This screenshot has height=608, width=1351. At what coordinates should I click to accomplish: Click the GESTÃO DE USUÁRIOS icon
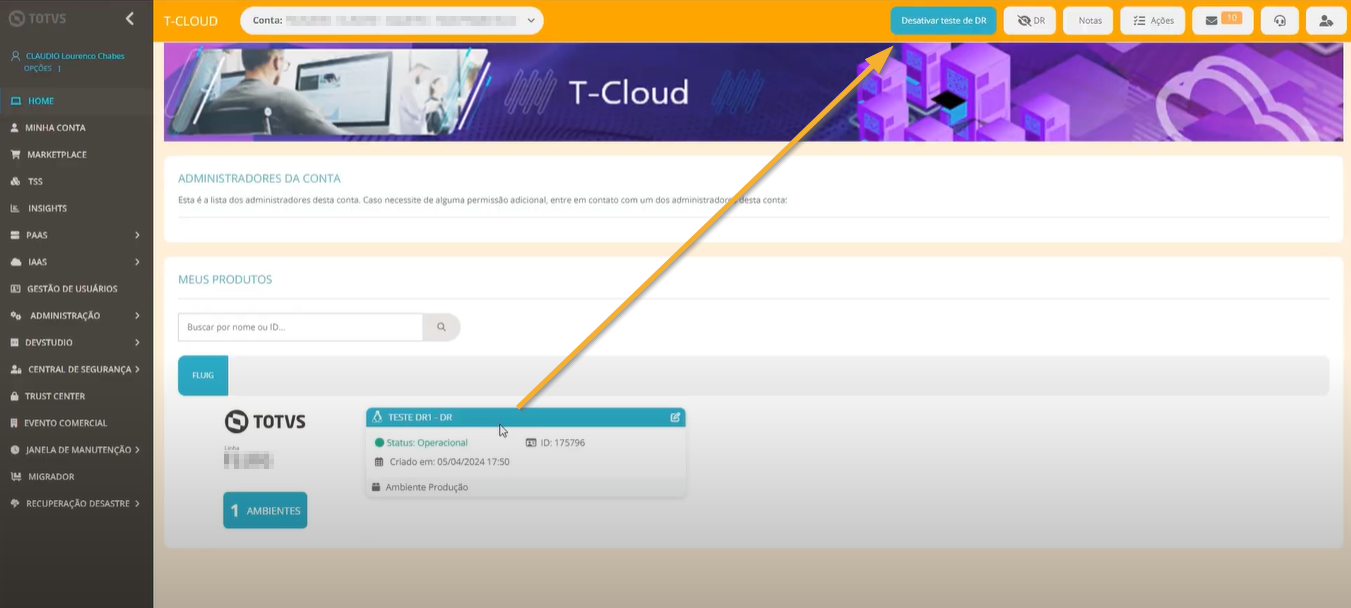15,289
